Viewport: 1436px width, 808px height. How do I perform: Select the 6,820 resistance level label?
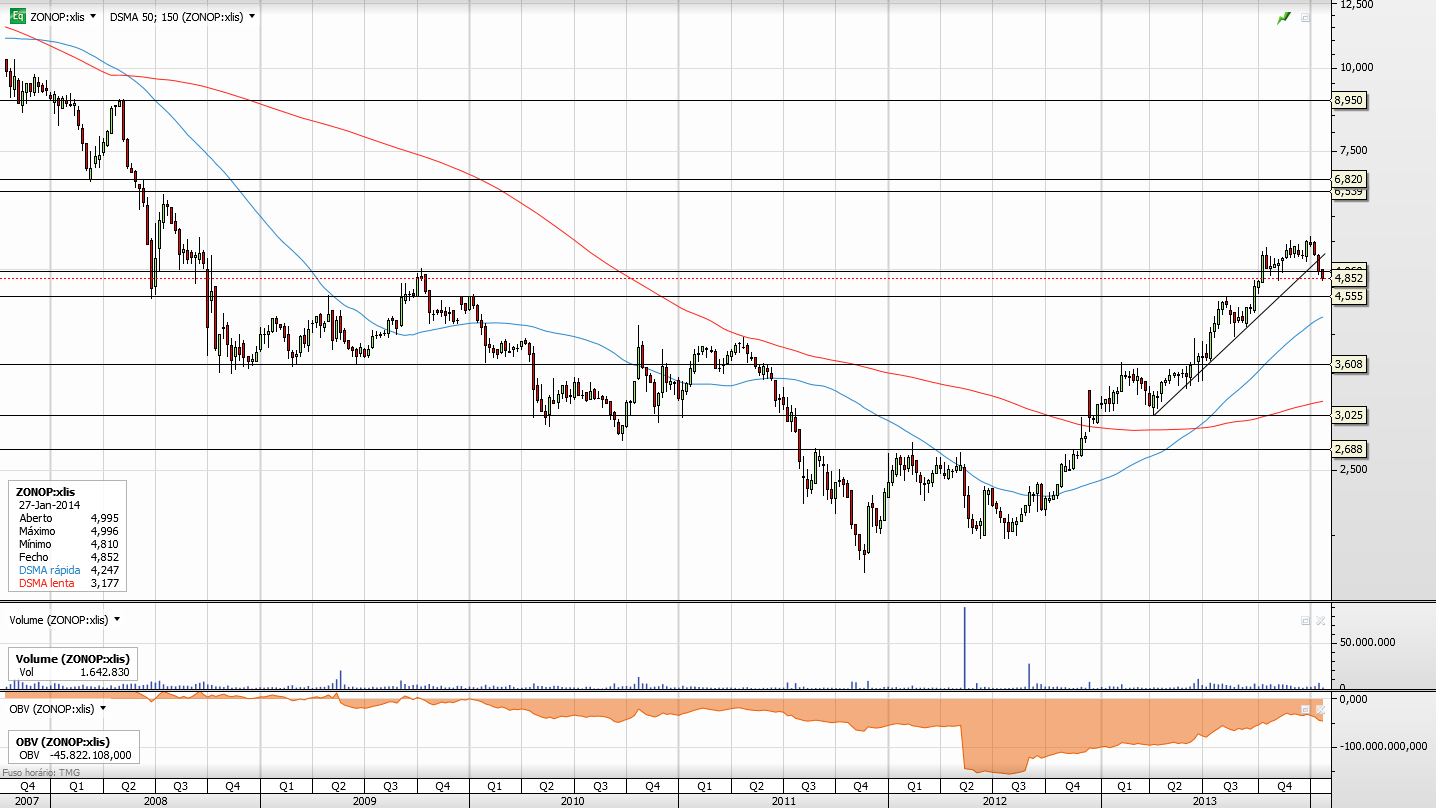(x=1349, y=179)
